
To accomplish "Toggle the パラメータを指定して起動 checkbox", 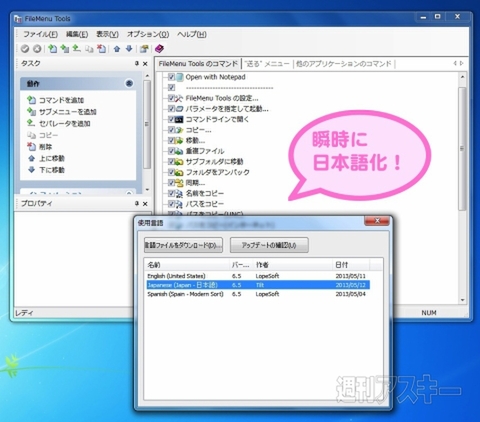I will click(171, 109).
